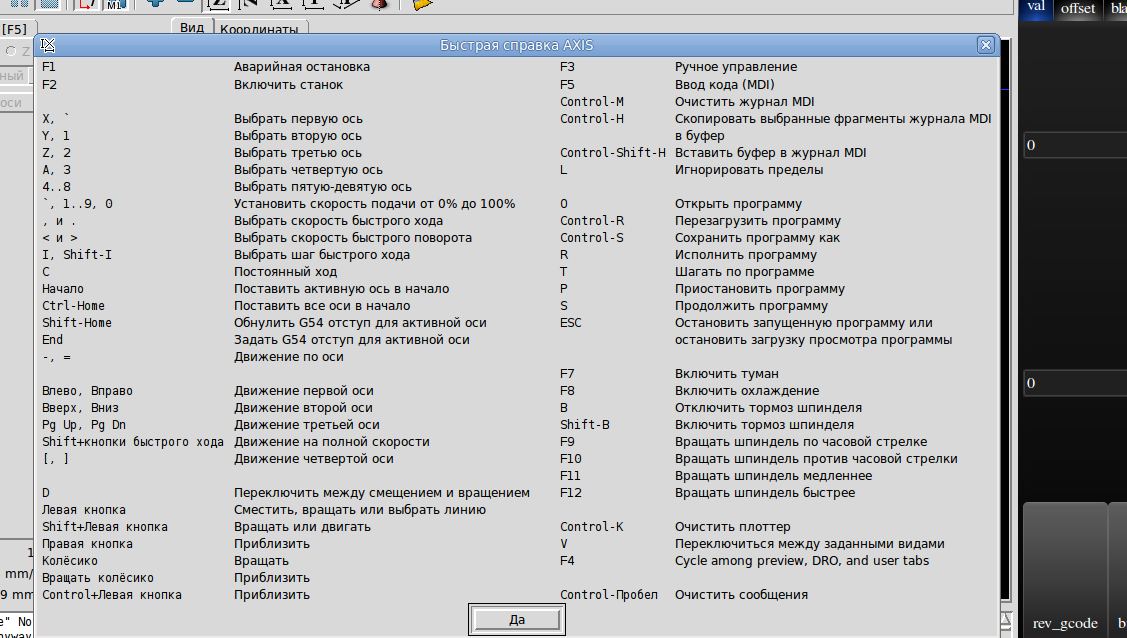Screen dimensions: 1127x638
Task: Click the X view toolbar icon
Action: tap(281, 4)
